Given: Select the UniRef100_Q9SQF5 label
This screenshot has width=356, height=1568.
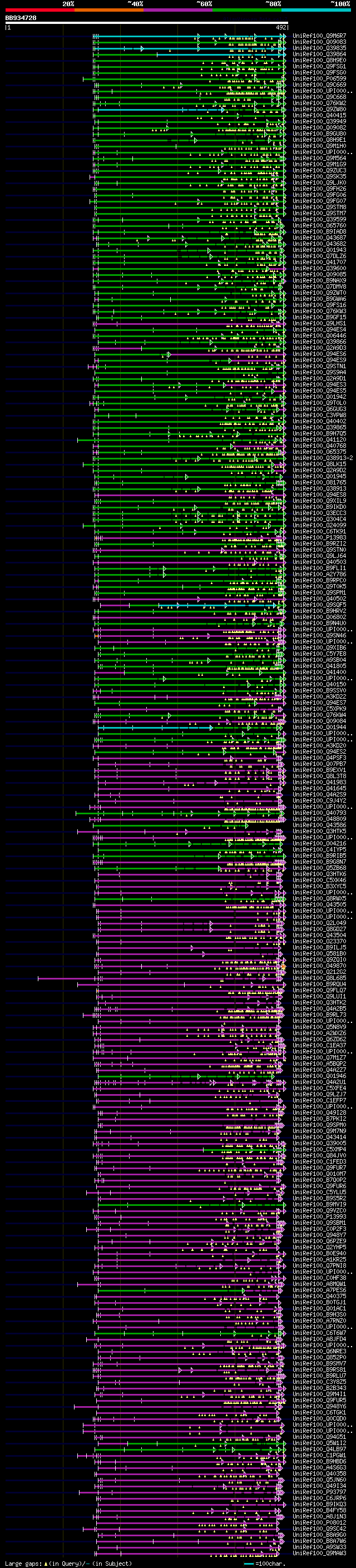Looking at the screenshot, I should 319,605.
